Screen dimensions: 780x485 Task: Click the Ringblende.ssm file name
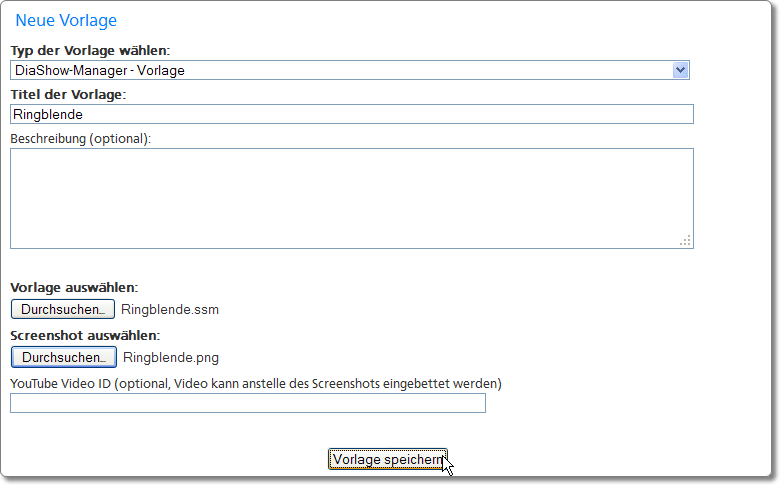(x=169, y=310)
